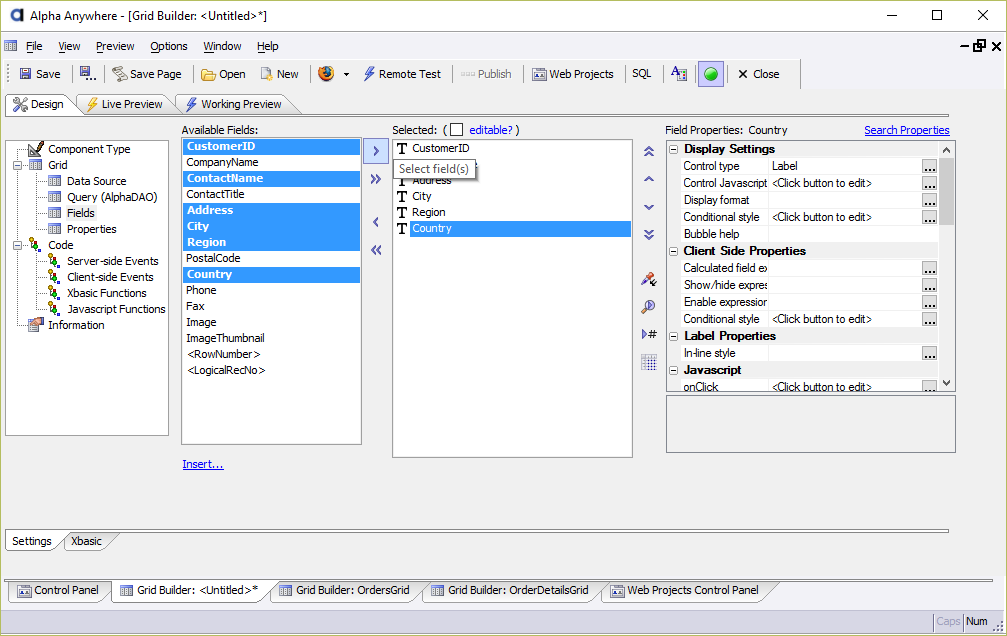
Task: Check the editable checkbox
Action: pos(456,130)
